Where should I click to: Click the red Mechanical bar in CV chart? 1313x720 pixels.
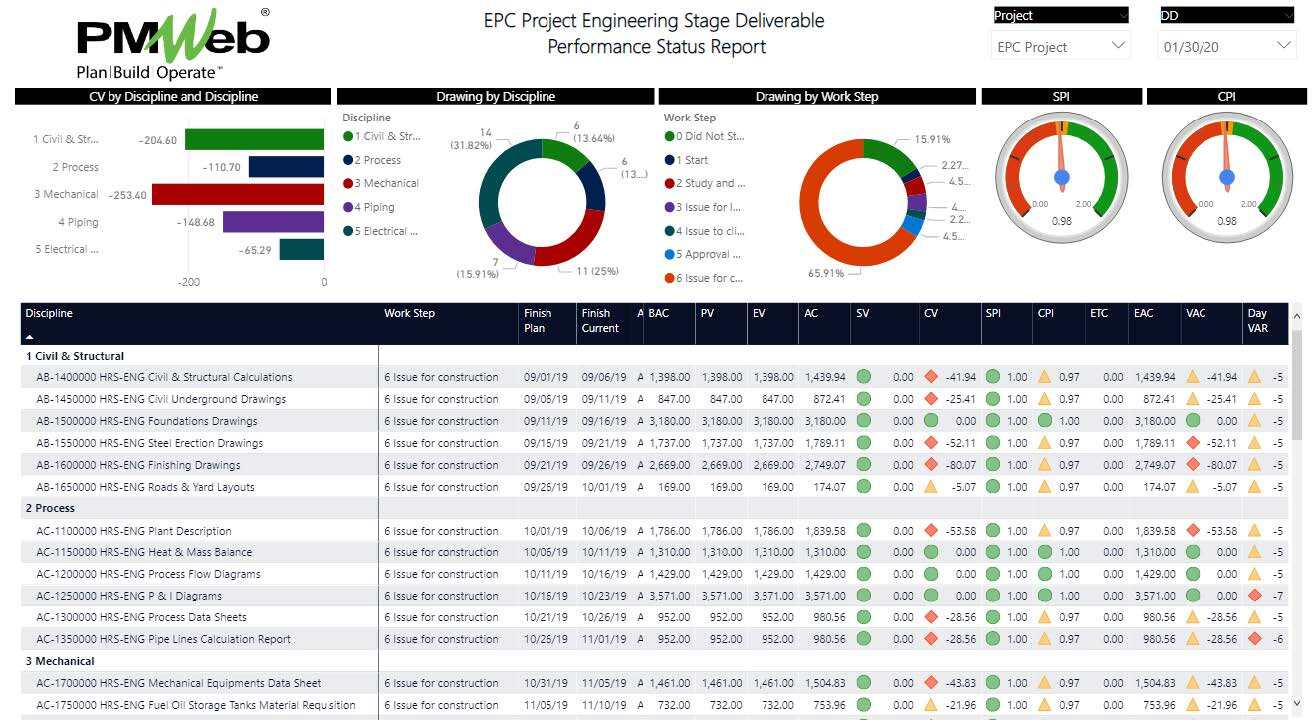tap(237, 194)
